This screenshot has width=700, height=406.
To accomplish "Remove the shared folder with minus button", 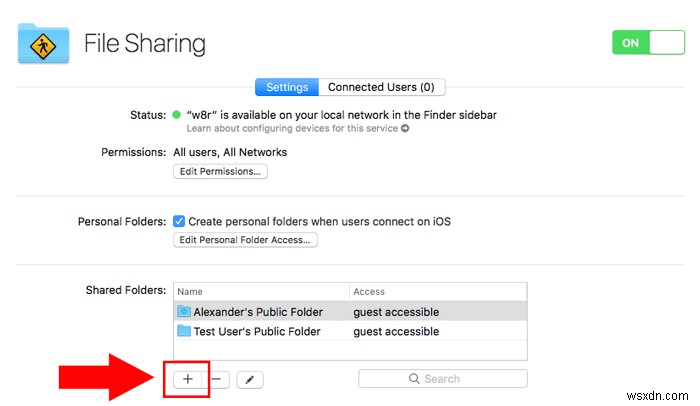I will pos(219,379).
